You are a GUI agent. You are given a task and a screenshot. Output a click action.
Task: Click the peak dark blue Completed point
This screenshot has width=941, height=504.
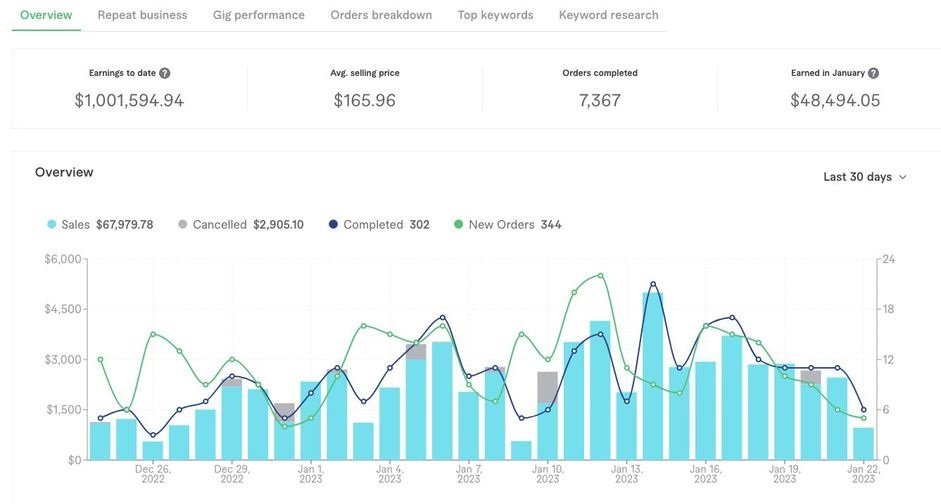click(653, 284)
